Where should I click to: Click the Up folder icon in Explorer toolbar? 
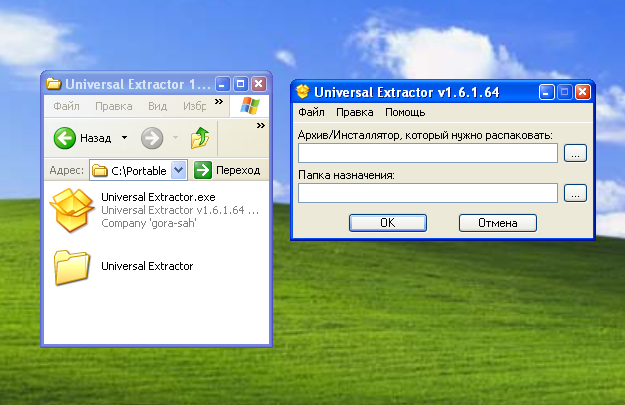point(200,138)
